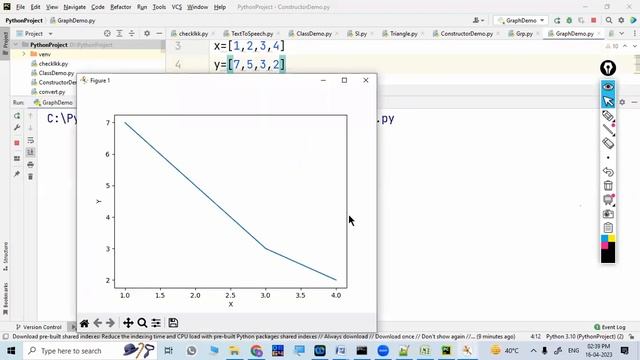640x360 pixels.
Task: Open Configure subplots in Figure 1
Action: (156, 323)
